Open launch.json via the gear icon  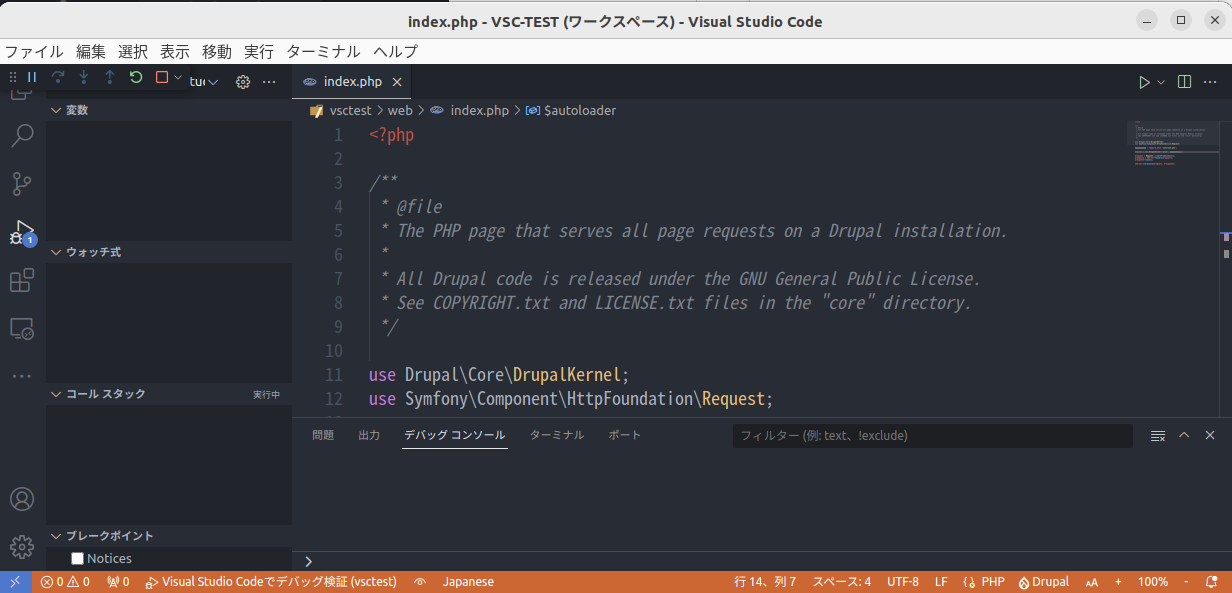click(x=242, y=82)
